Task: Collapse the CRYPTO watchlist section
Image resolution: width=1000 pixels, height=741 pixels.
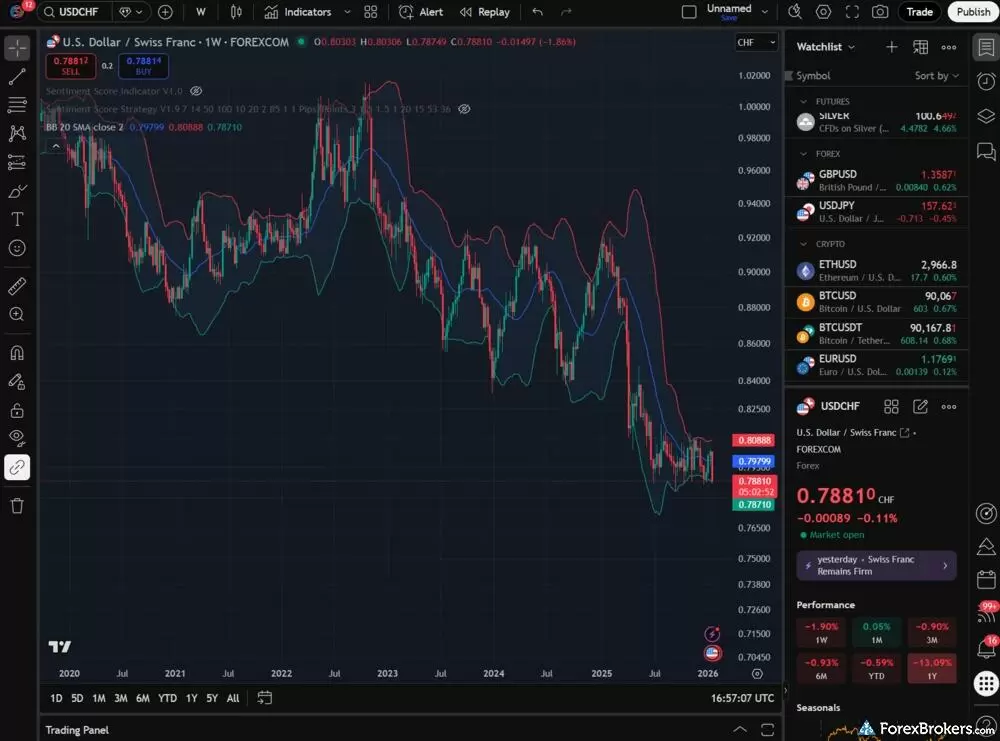Action: (x=804, y=244)
